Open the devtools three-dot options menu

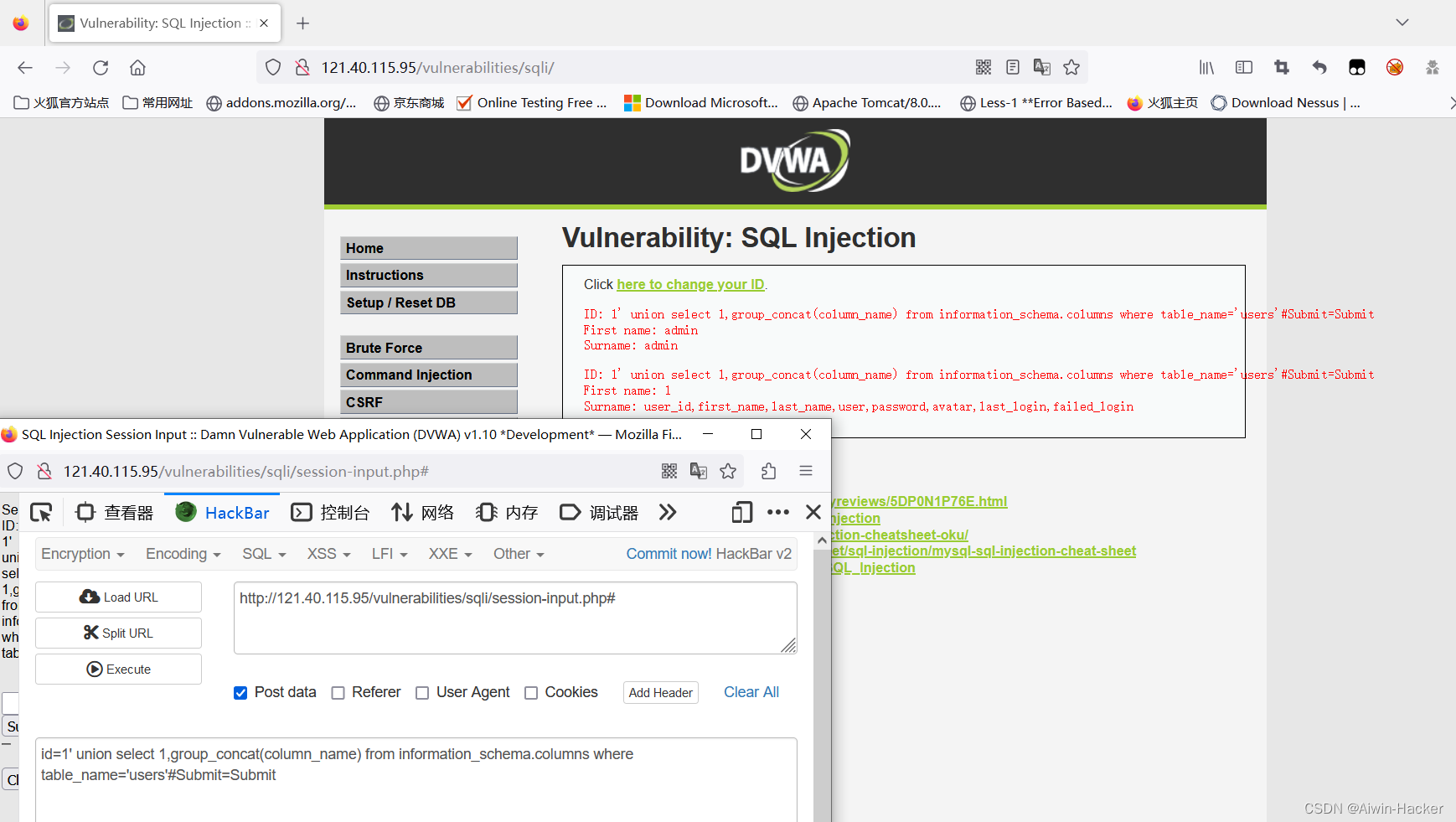tap(778, 512)
